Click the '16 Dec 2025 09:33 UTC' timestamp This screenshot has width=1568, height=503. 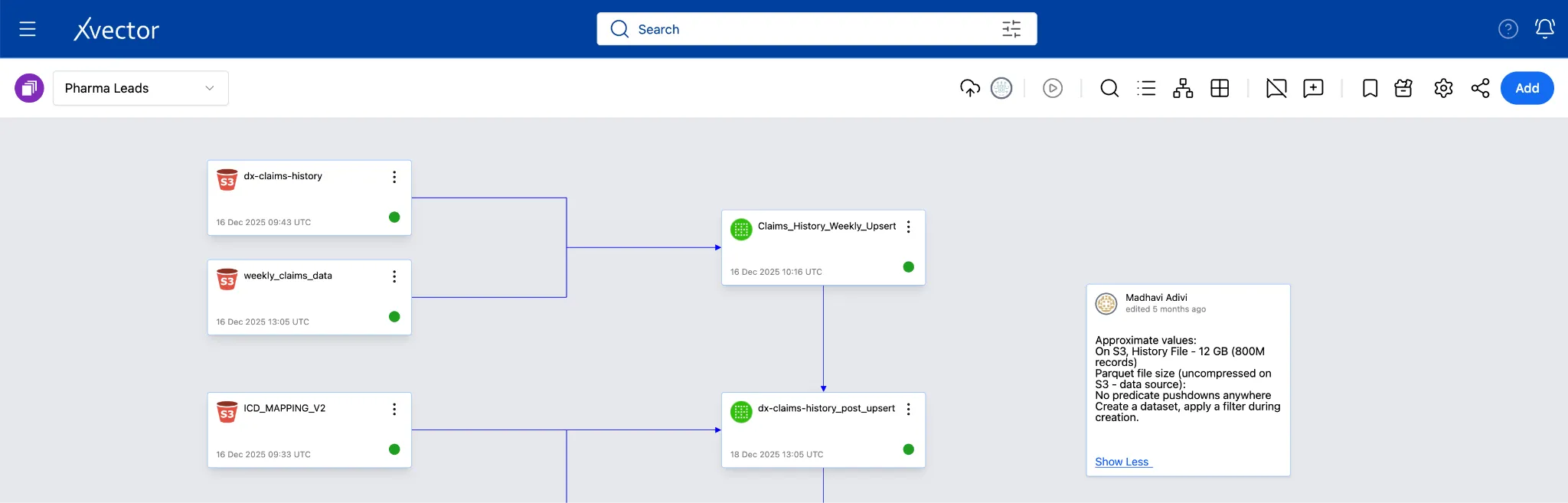click(263, 455)
